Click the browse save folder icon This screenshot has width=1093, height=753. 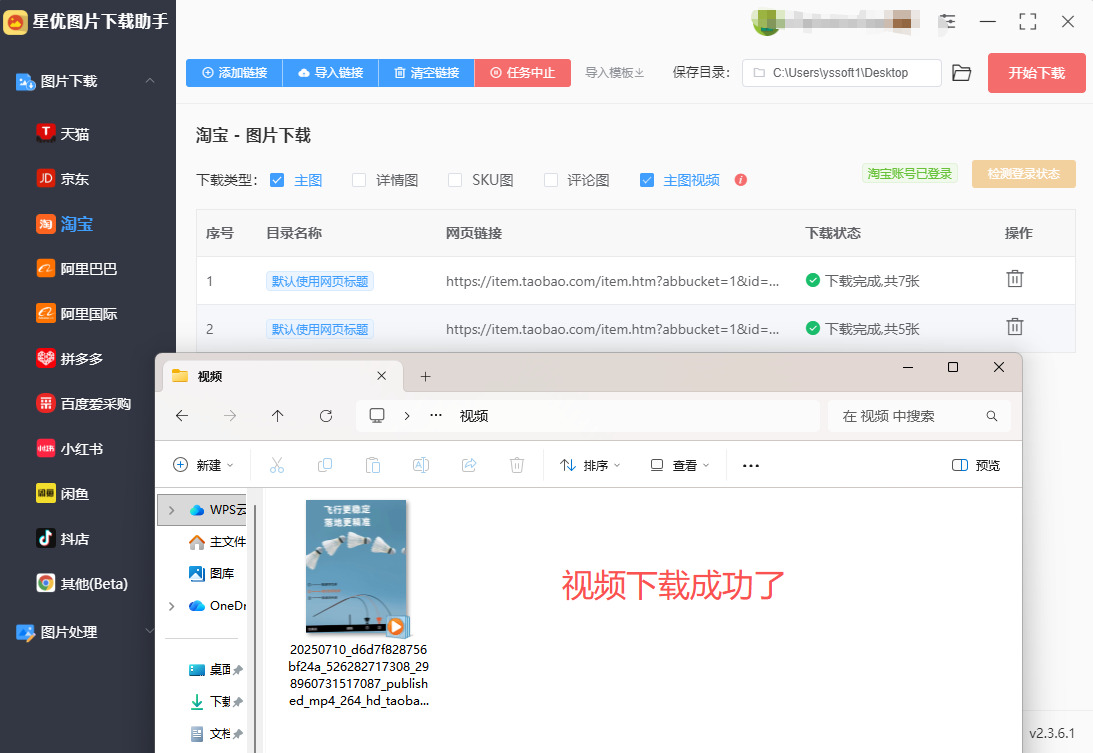961,73
